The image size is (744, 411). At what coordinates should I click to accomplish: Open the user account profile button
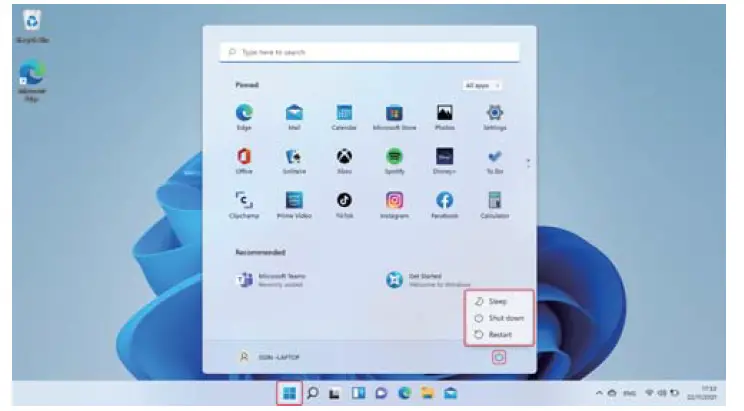tap(269, 357)
